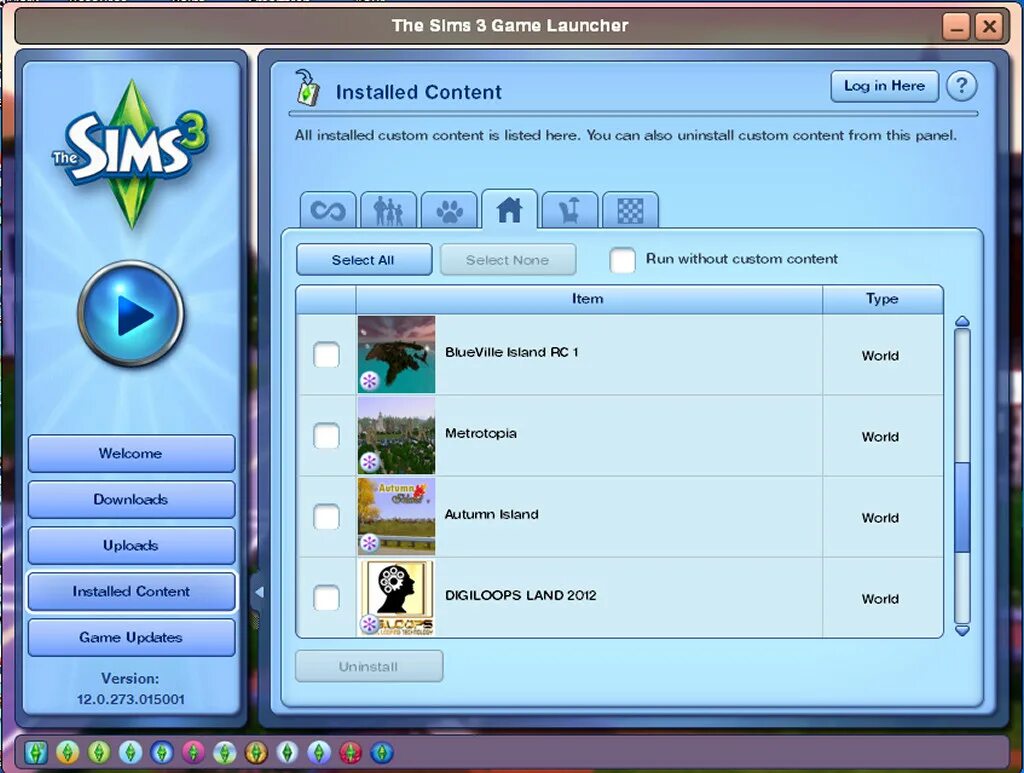
Task: Click the pink magenta plumbob icon
Action: tap(193, 753)
